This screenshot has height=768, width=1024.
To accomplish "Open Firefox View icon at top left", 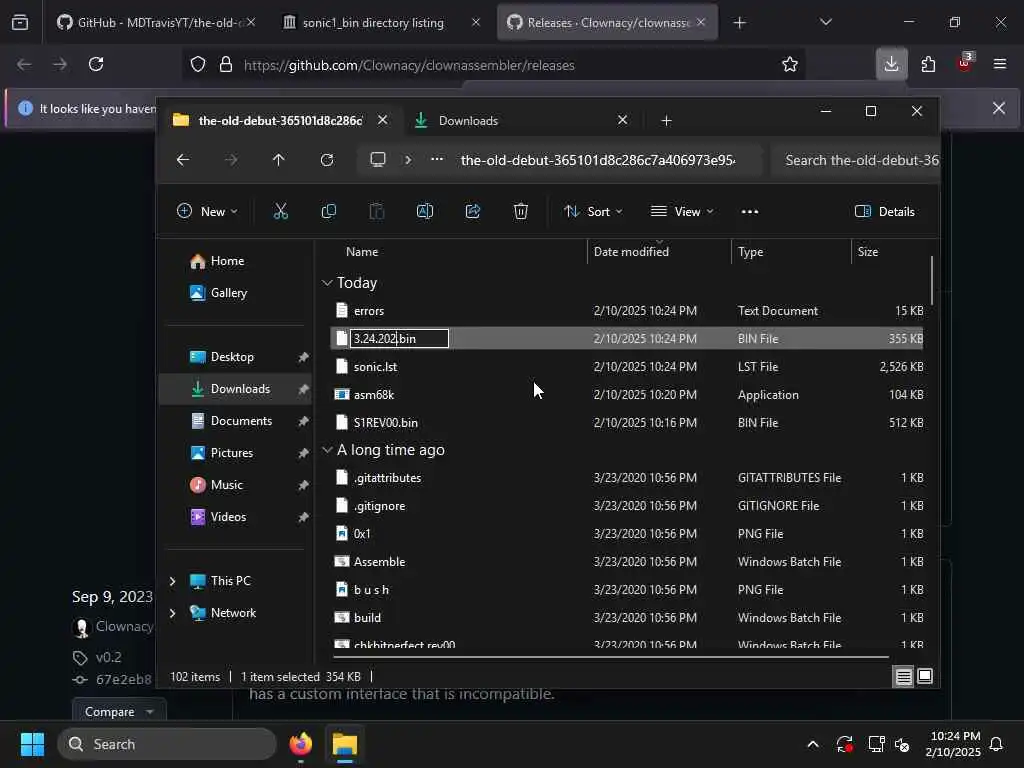I will tap(20, 23).
